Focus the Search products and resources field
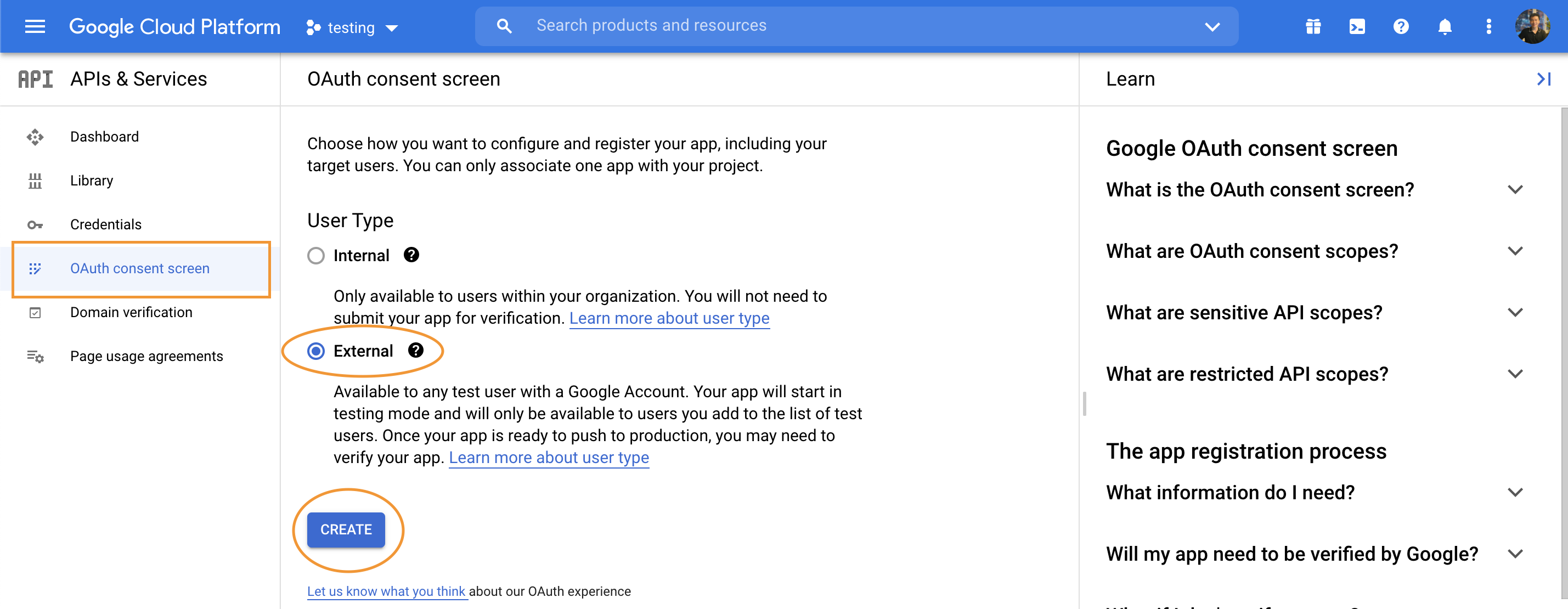 click(856, 26)
